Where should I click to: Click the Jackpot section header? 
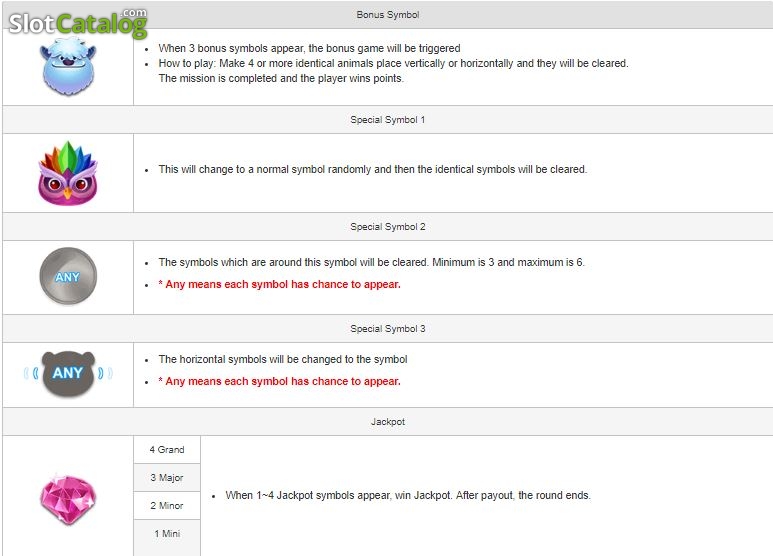[387, 422]
